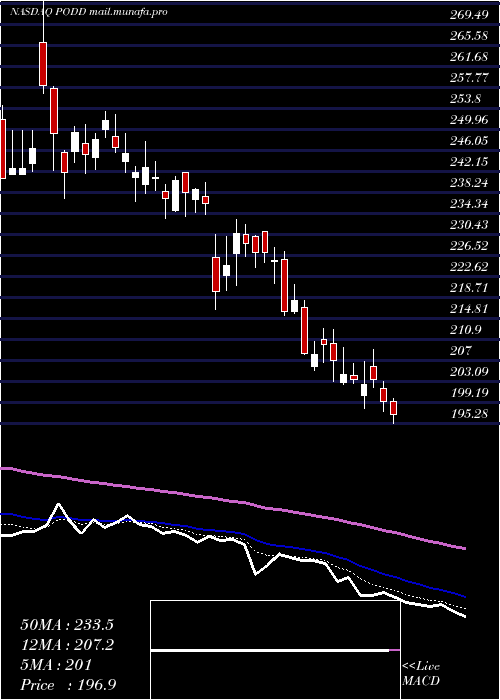This screenshot has height=700, width=500.
Task: Click the 222.62 price axis label
Action: pos(469,267)
